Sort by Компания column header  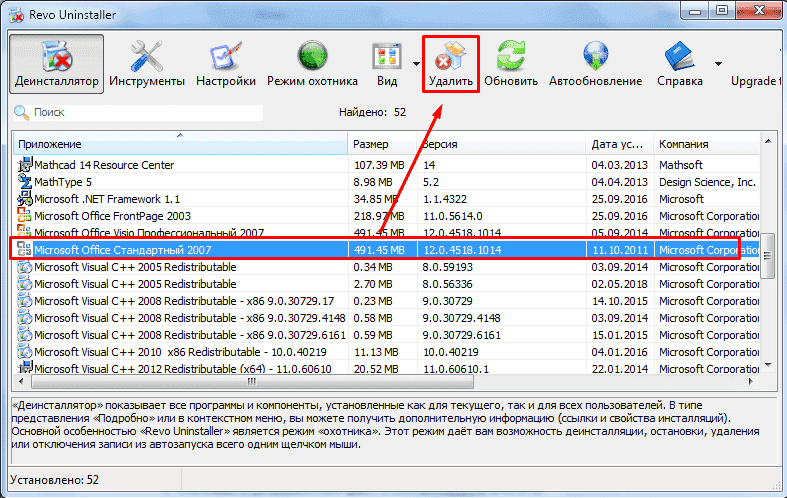point(707,144)
